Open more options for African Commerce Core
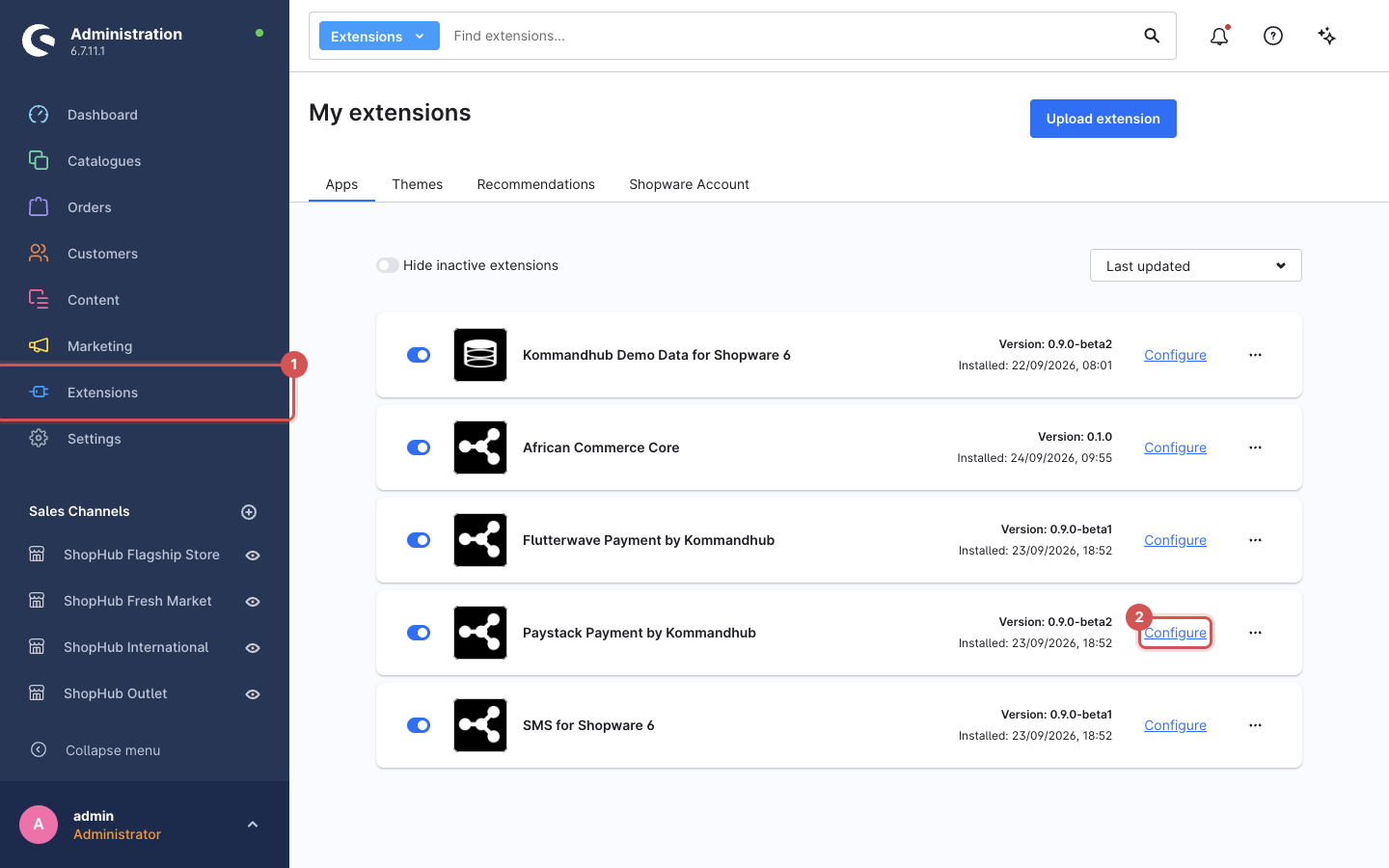1389x868 pixels. pyautogui.click(x=1255, y=448)
